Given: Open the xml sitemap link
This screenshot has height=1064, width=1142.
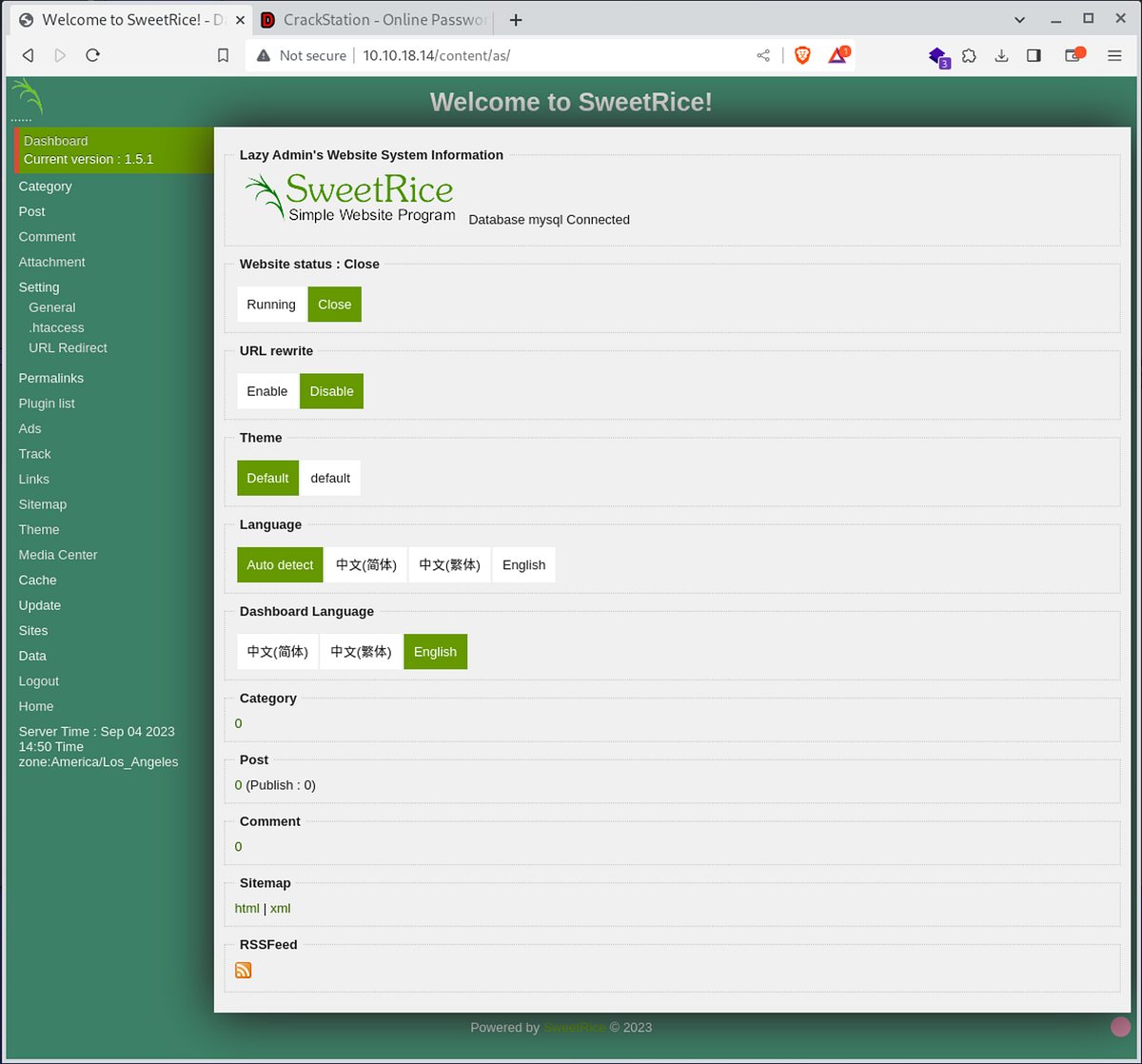Looking at the screenshot, I should (281, 908).
